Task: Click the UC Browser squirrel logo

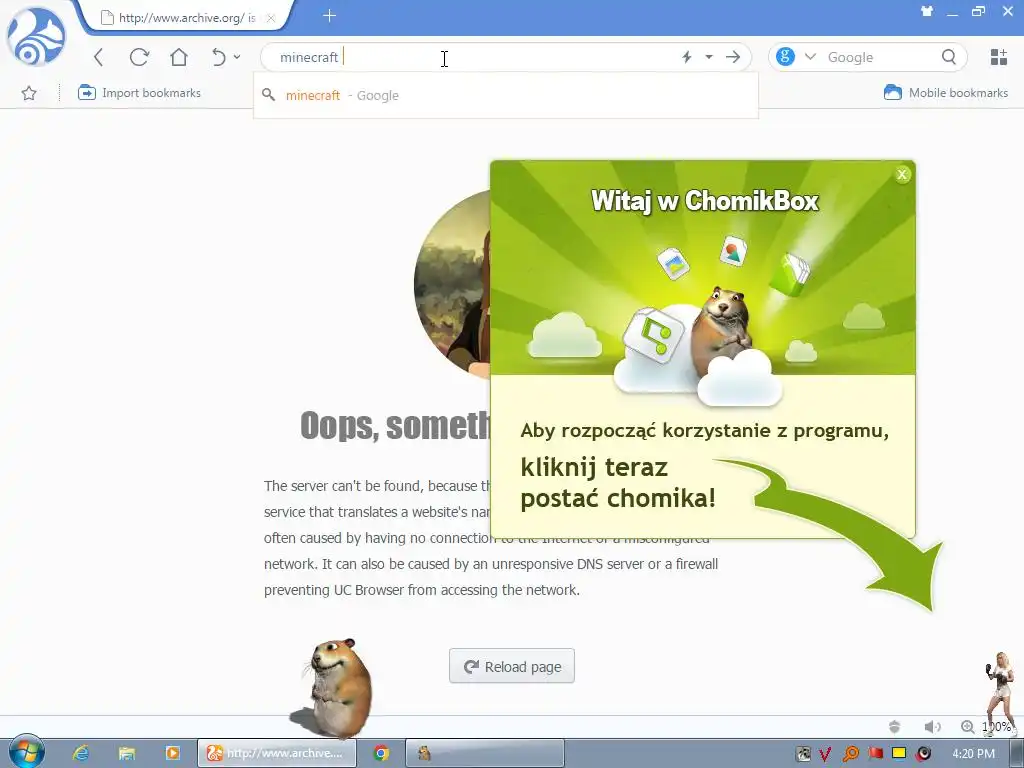Action: pos(36,37)
